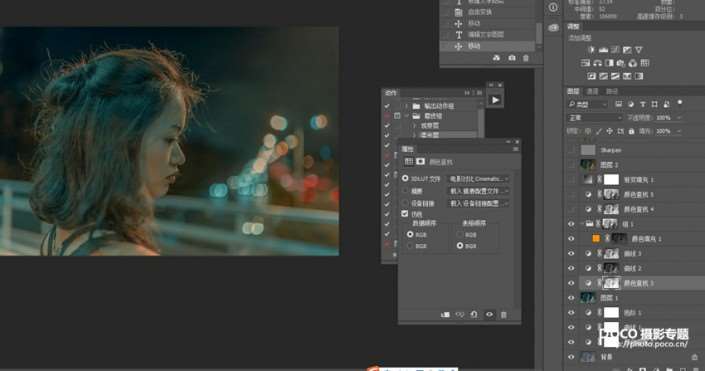Add a Posterize adjustment layer
Viewport: 705px width, 371px height.
tap(603, 76)
